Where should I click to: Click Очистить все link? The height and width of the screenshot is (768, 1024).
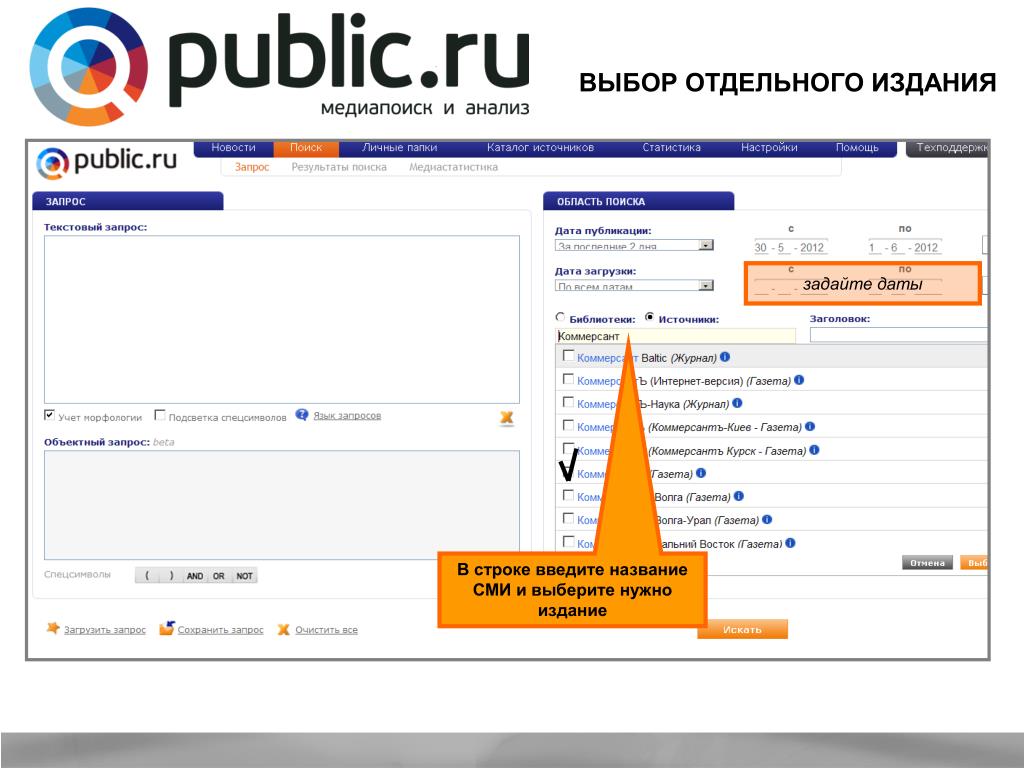tap(327, 630)
